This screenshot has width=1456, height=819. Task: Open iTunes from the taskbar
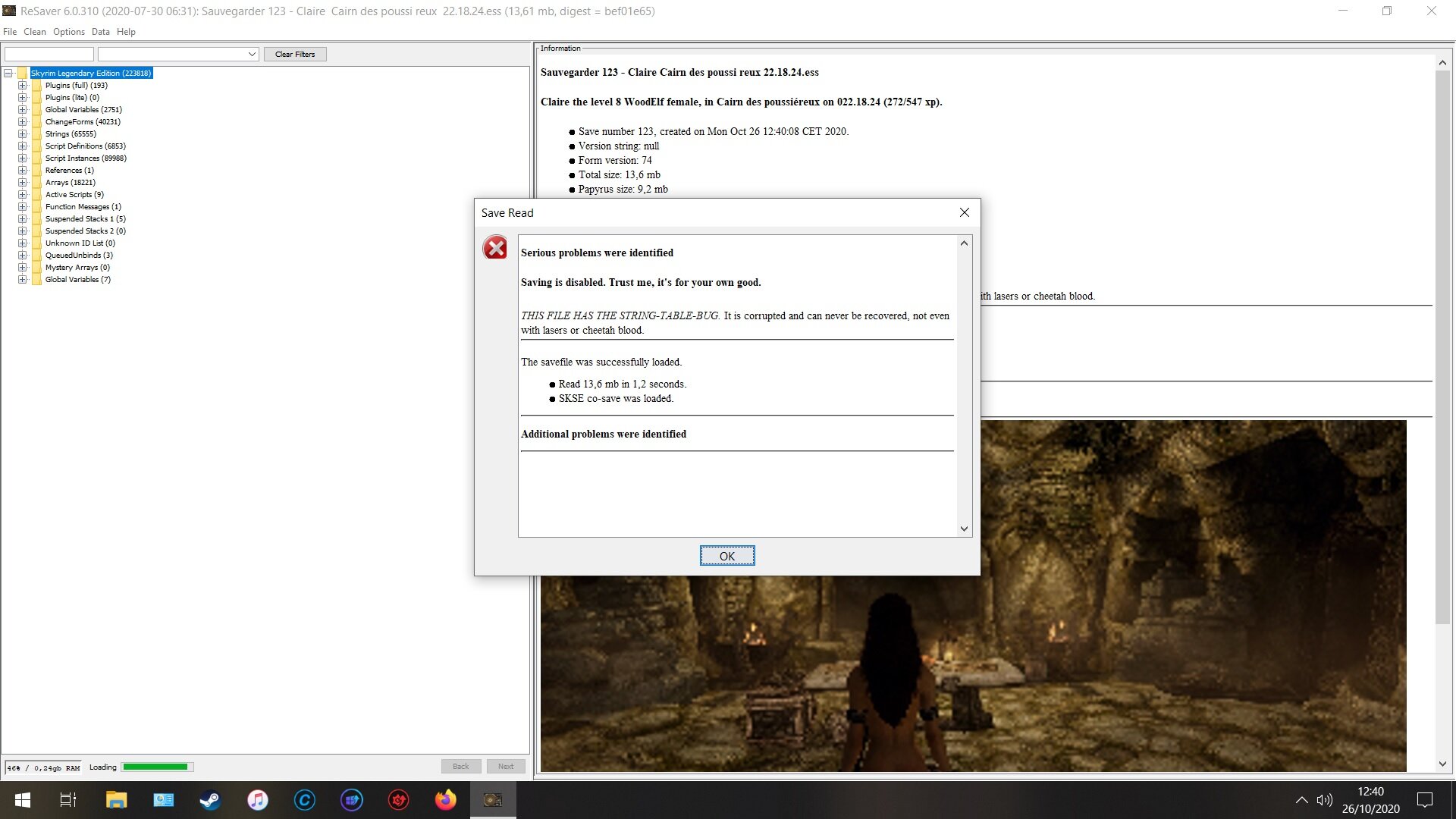click(258, 800)
